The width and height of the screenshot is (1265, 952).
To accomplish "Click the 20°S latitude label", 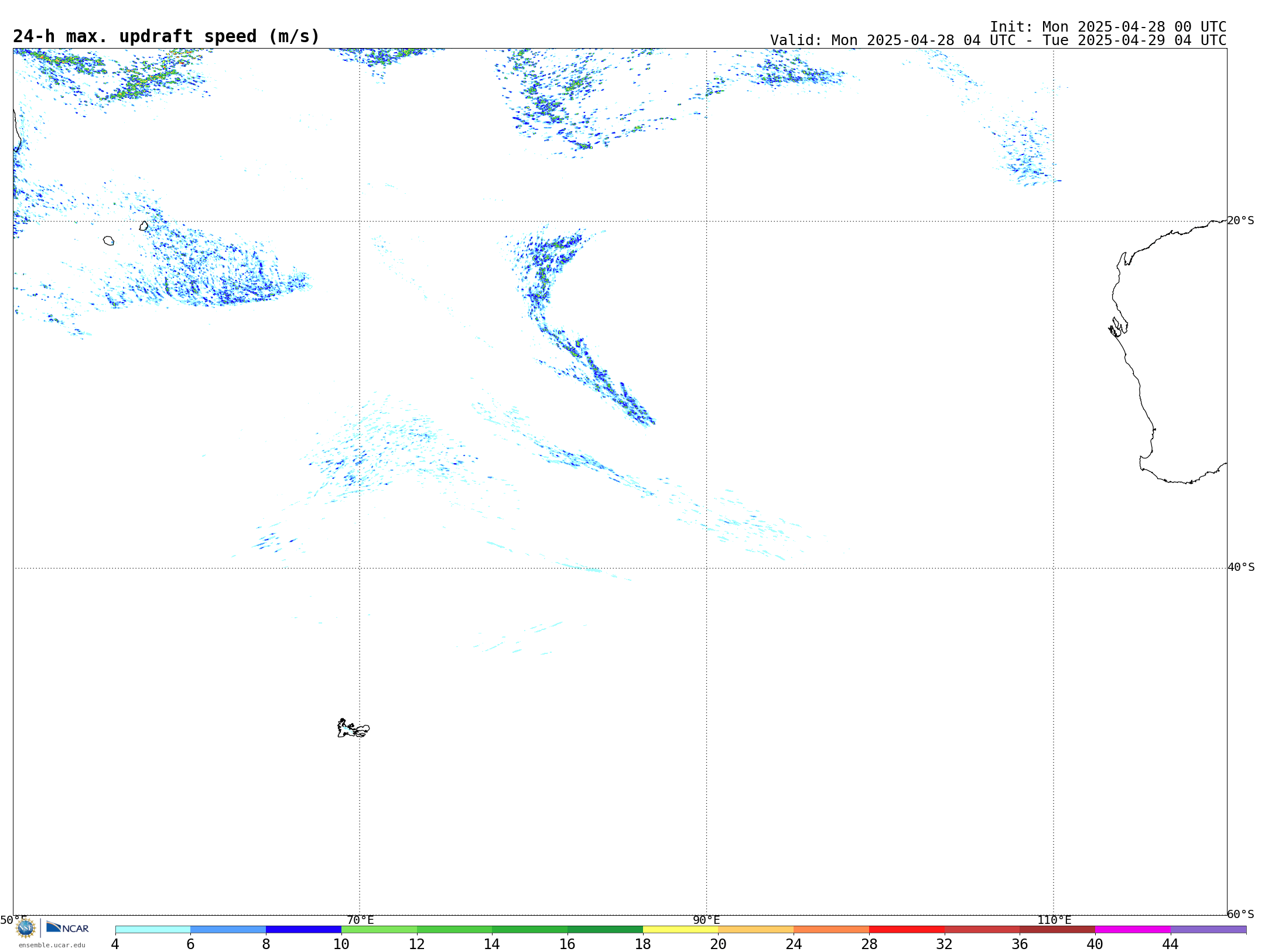I will 1241,221.
